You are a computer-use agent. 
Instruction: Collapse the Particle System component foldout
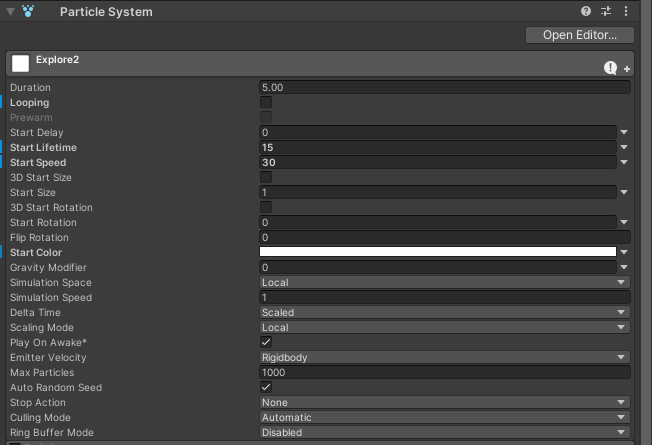coord(10,12)
